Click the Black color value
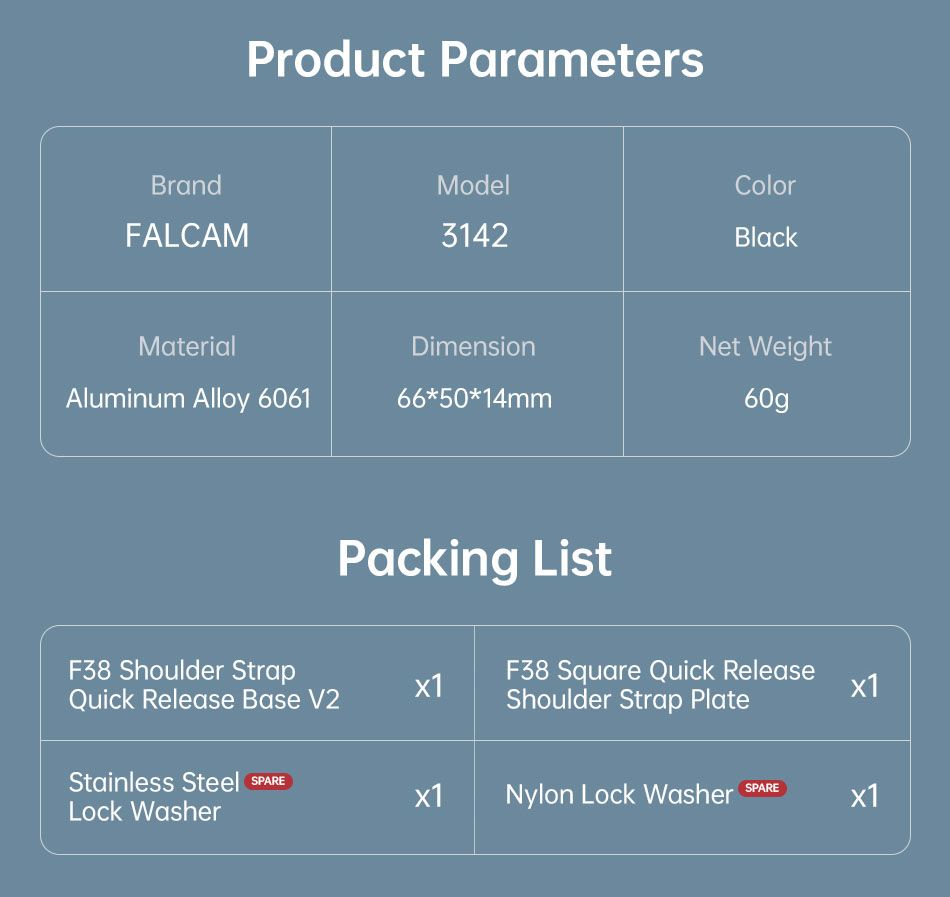Image resolution: width=950 pixels, height=897 pixels. [x=766, y=237]
